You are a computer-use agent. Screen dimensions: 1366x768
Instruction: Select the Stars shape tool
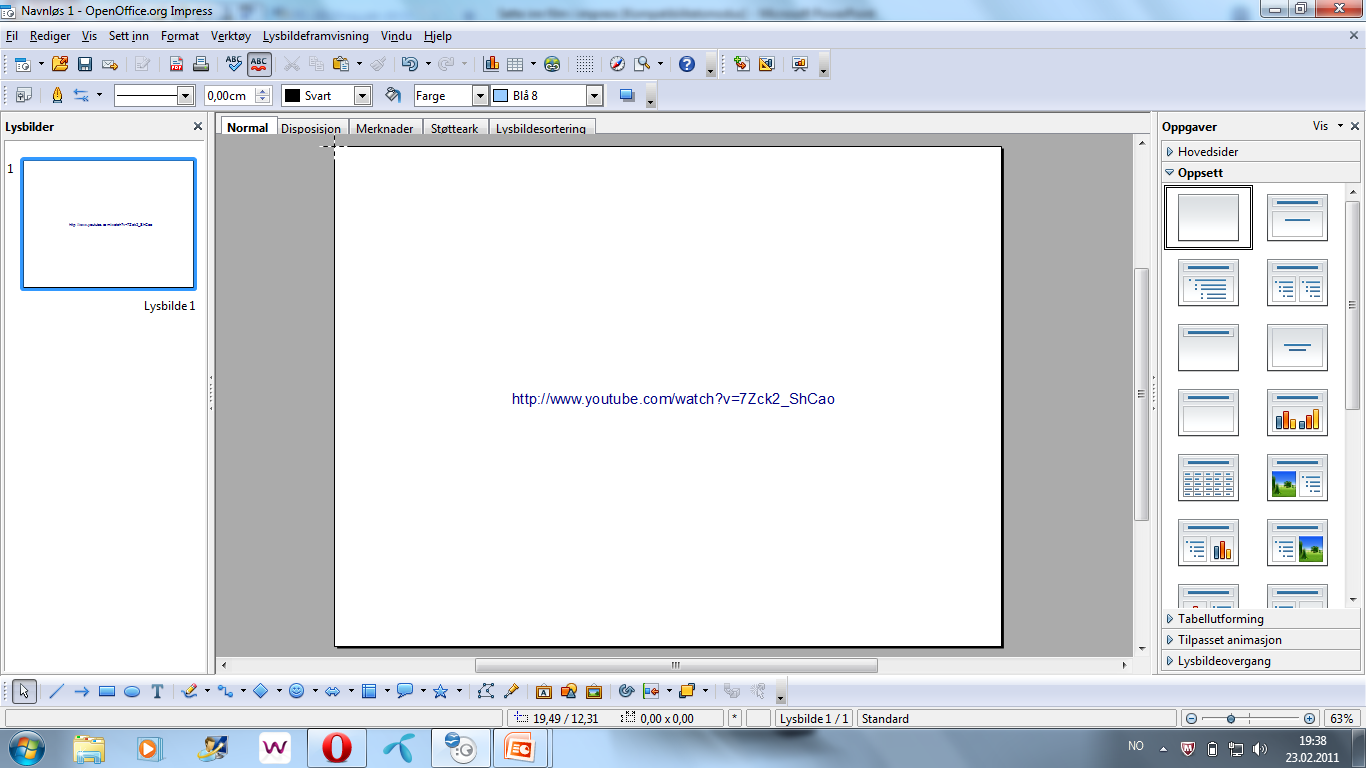440,691
